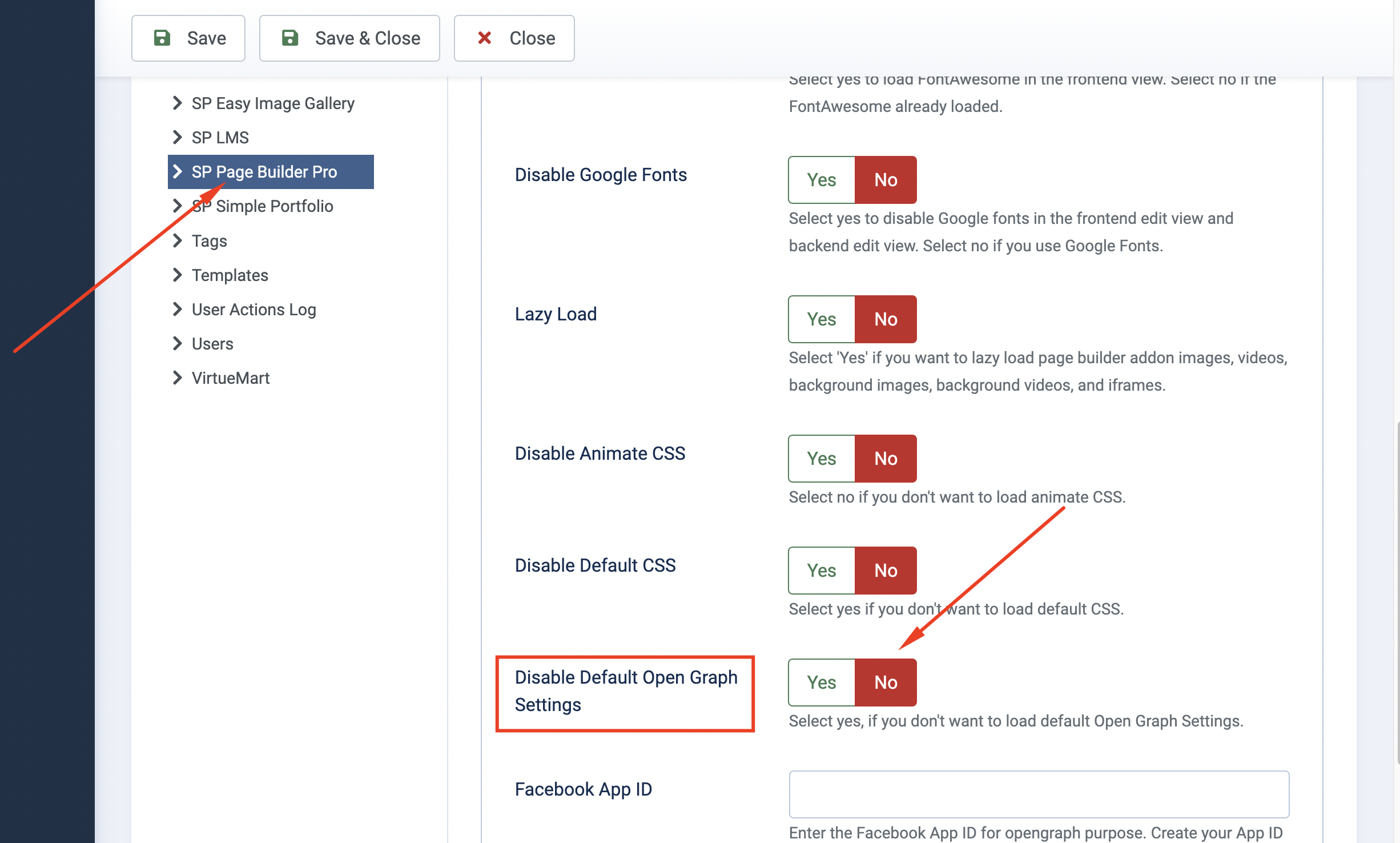Open Users component settings
The width and height of the screenshot is (1400, 843).
coord(212,344)
